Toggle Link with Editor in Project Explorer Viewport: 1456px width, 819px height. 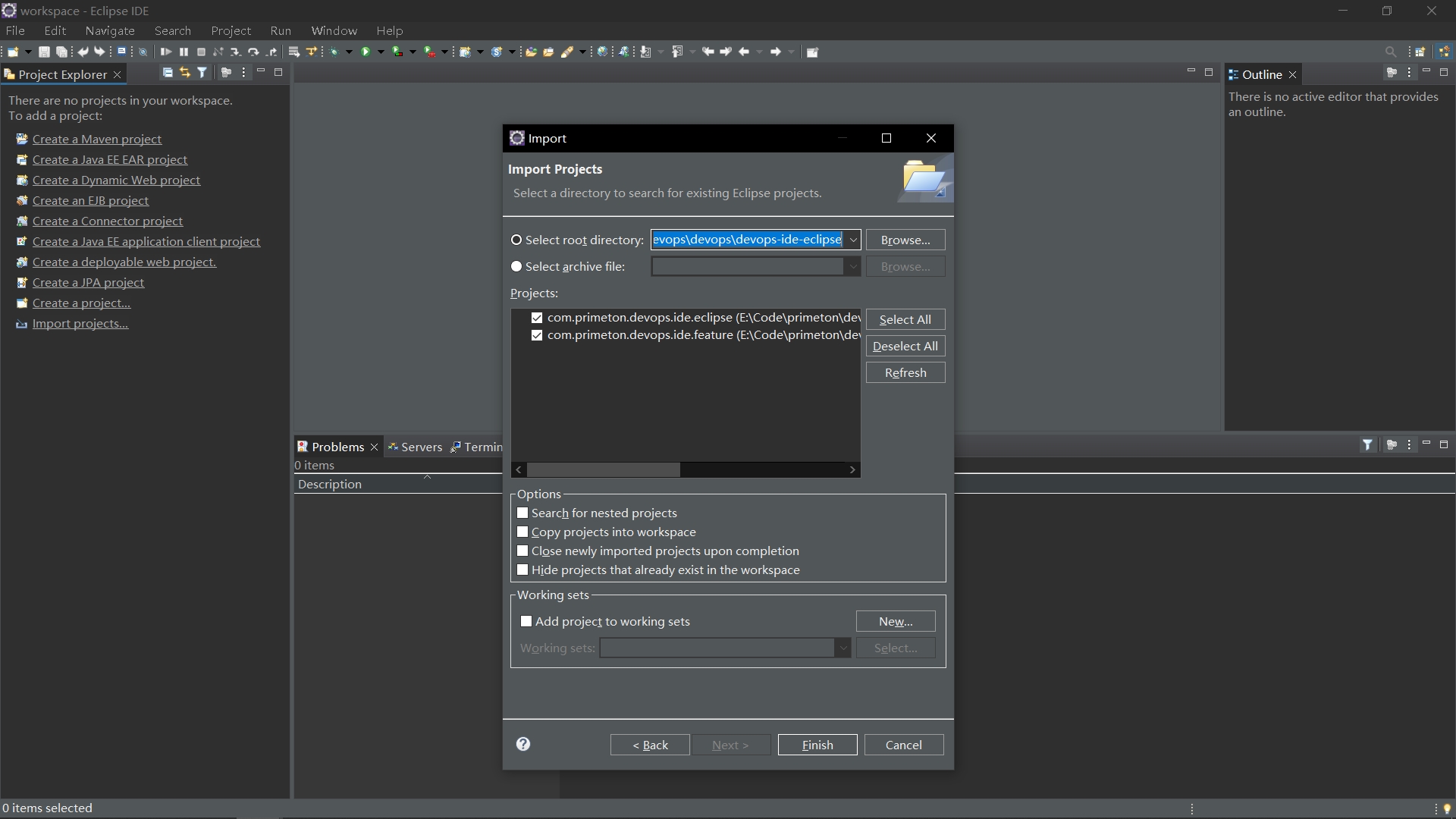(185, 73)
